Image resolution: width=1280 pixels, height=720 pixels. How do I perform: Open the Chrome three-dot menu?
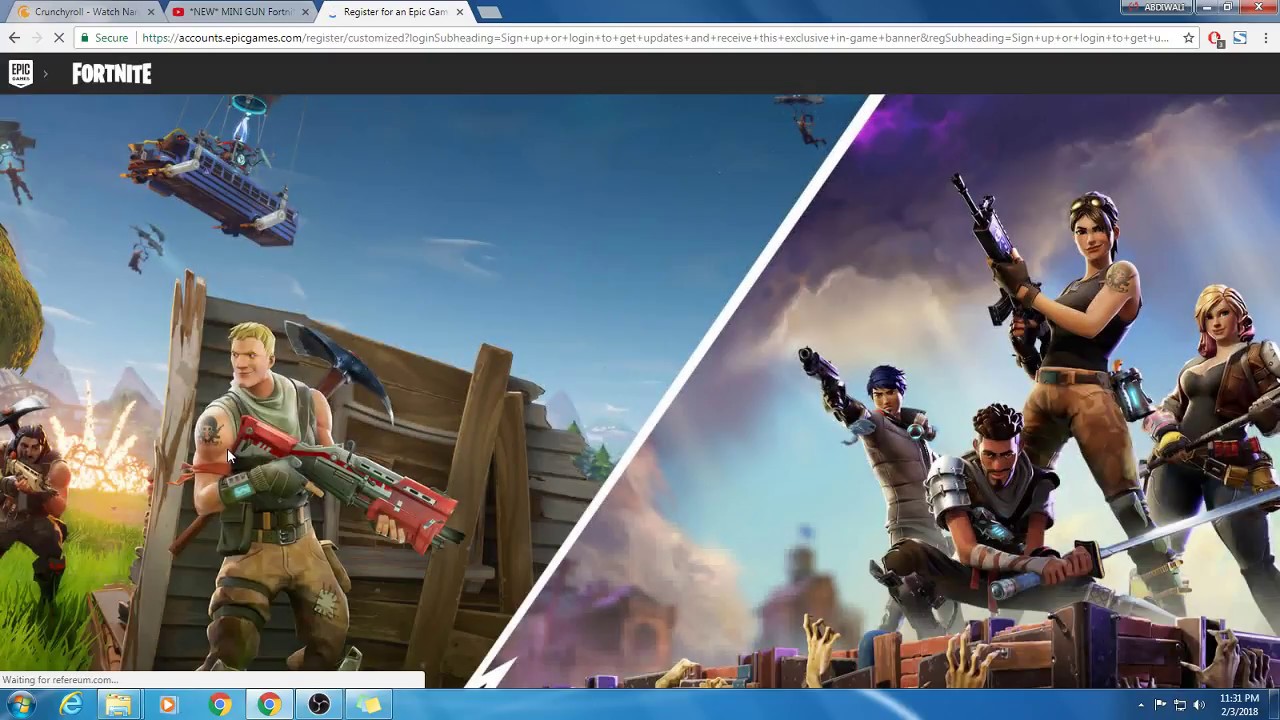(1266, 38)
